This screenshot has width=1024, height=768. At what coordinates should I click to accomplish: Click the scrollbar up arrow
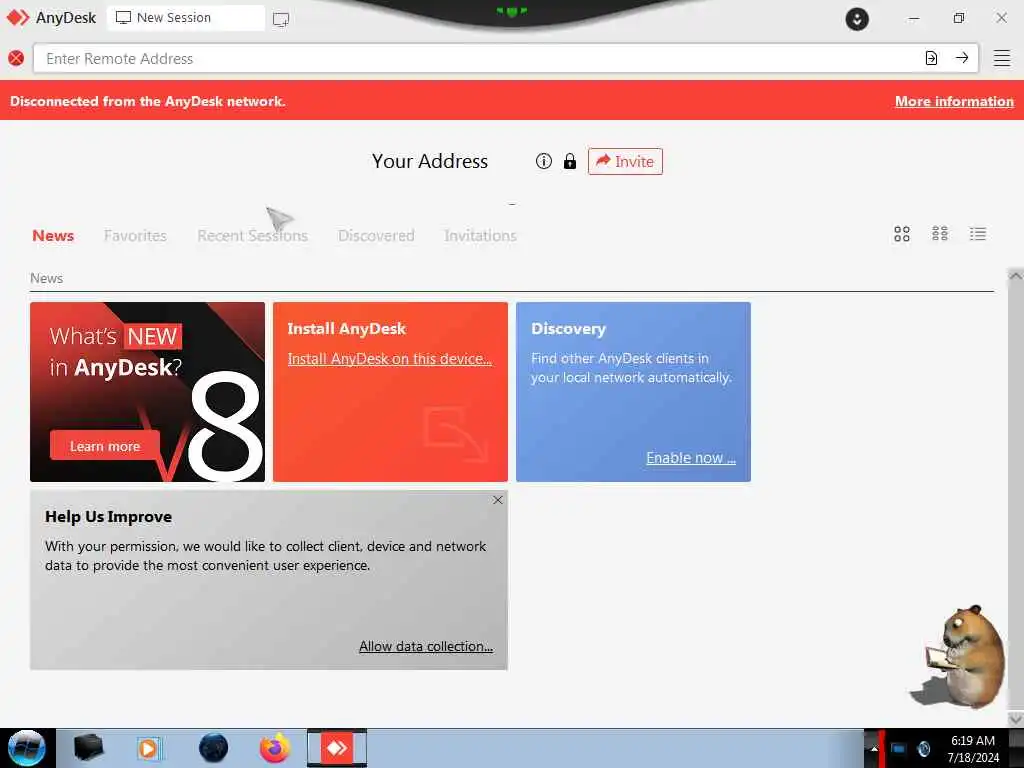pyautogui.click(x=1016, y=276)
